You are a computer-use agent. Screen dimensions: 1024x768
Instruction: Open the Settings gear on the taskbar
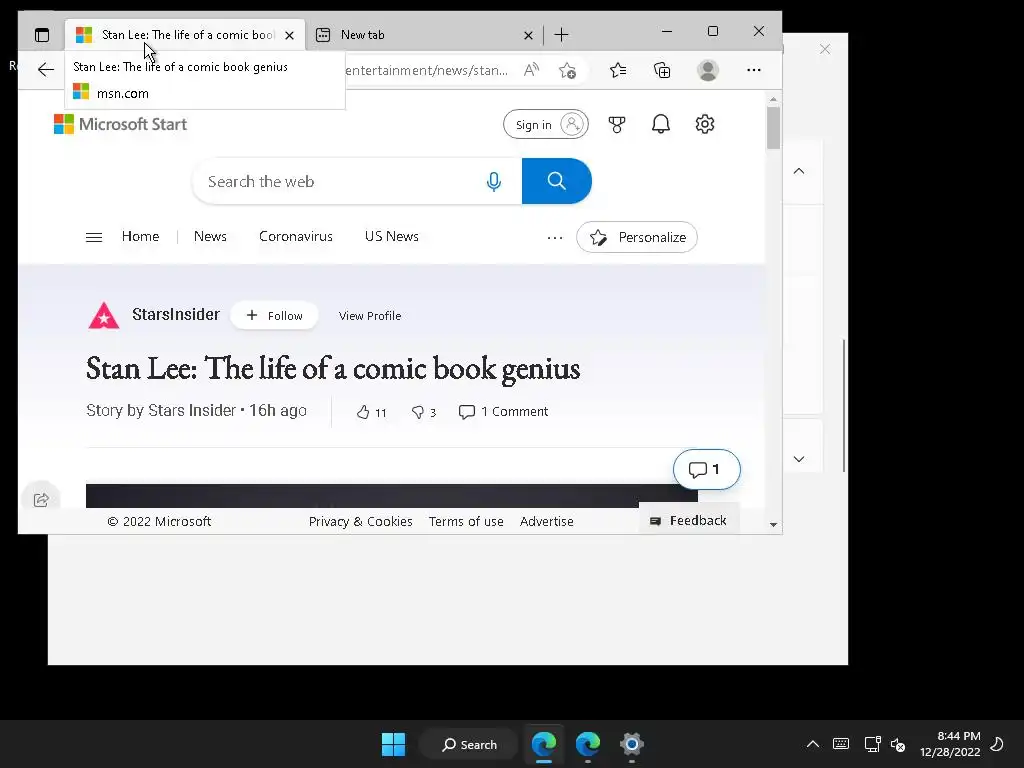point(632,744)
